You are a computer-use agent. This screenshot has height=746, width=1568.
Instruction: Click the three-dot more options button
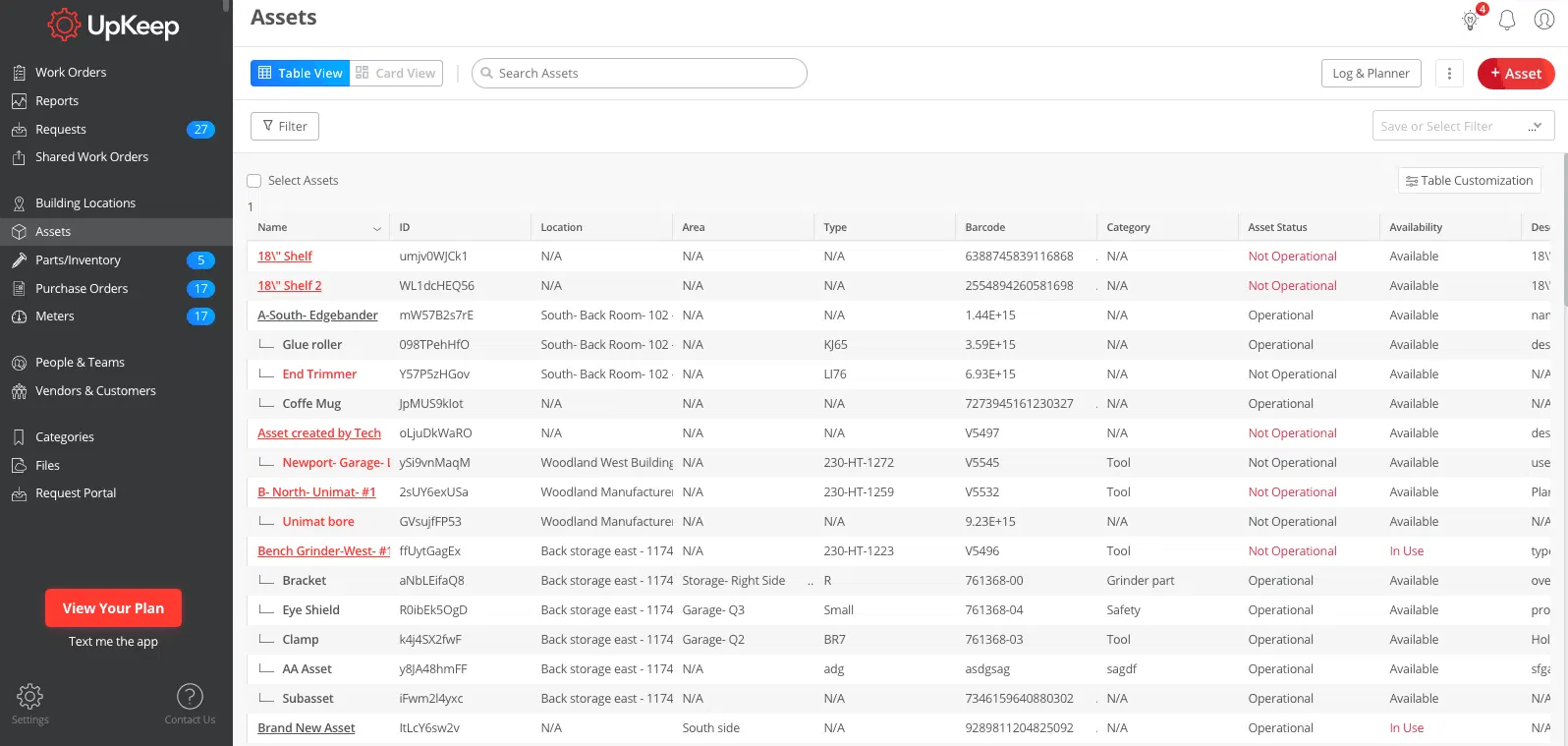pos(1449,74)
